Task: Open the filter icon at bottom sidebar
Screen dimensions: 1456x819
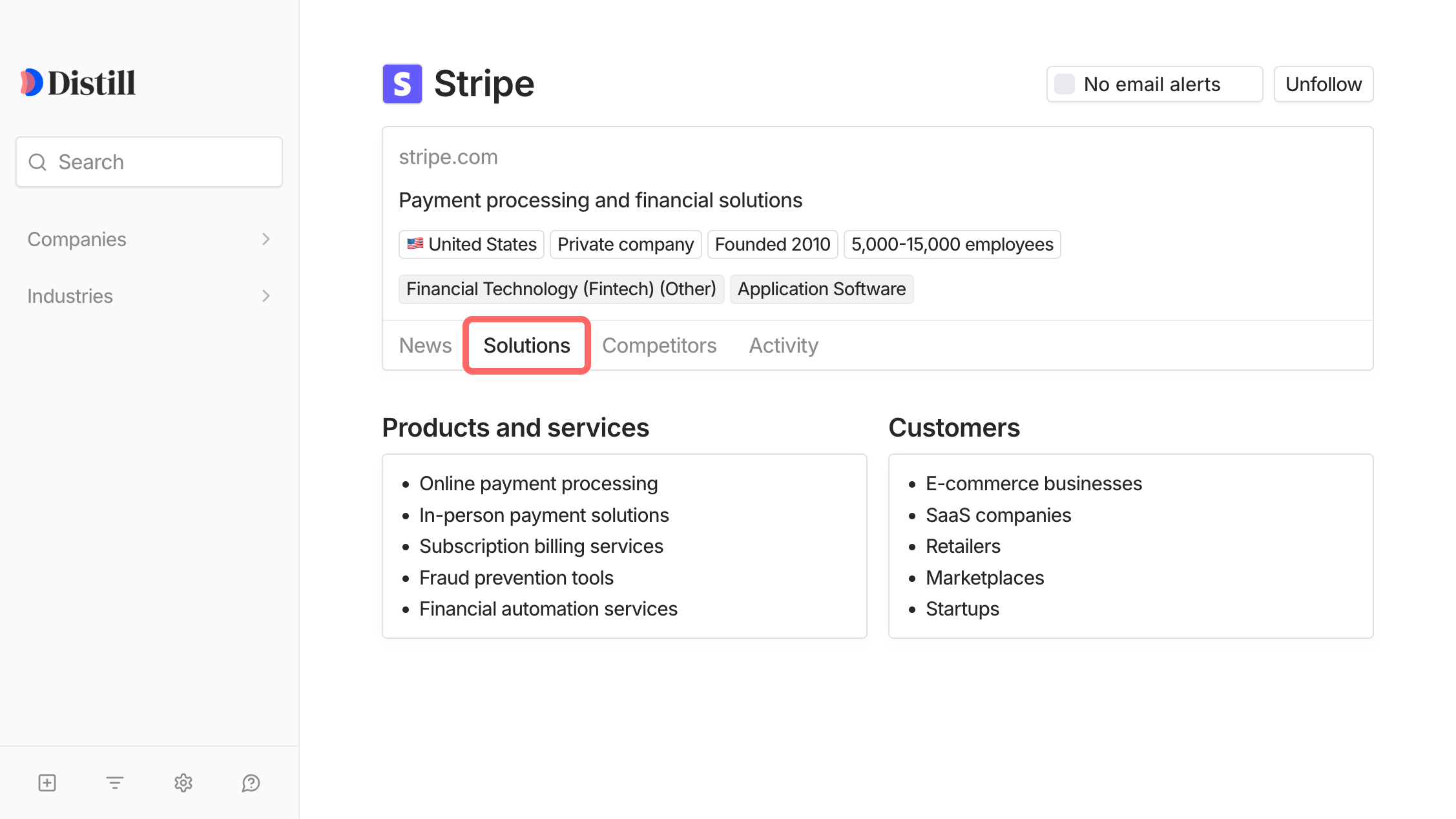Action: tap(114, 783)
